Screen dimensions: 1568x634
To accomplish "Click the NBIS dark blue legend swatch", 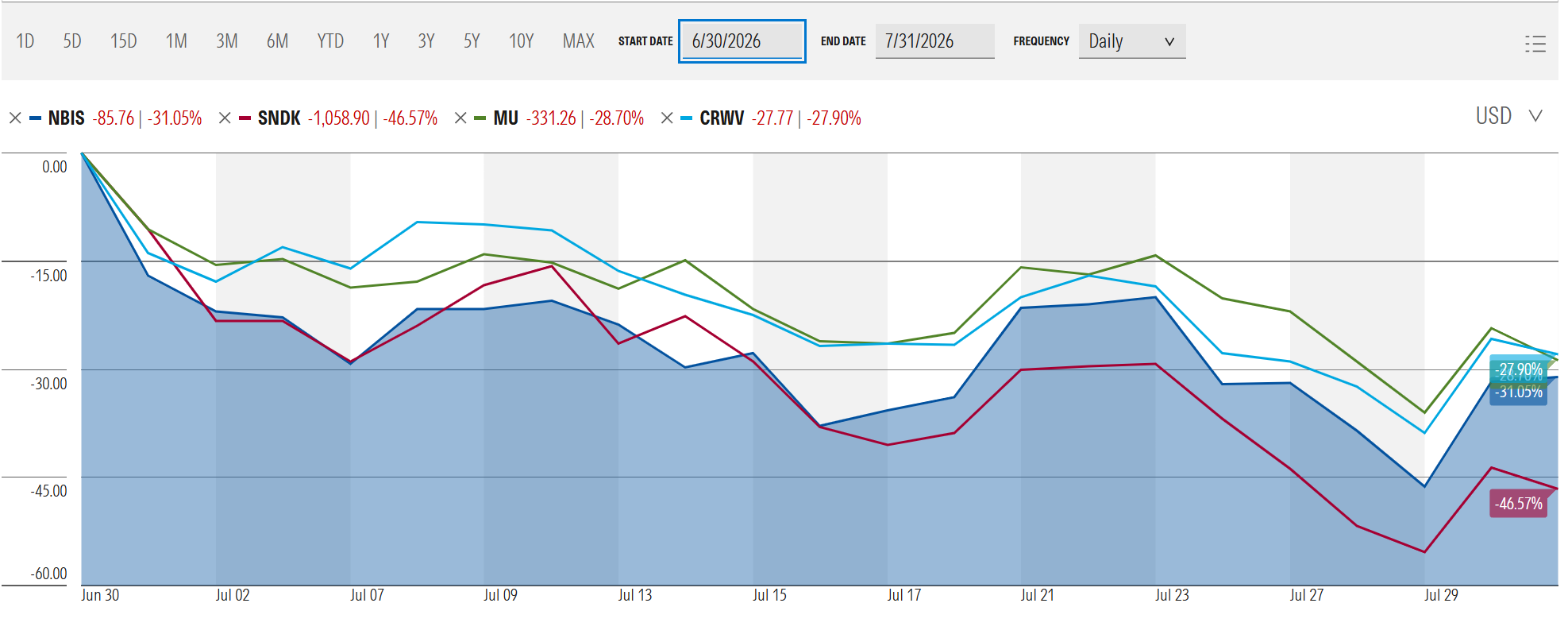I will click(x=35, y=118).
